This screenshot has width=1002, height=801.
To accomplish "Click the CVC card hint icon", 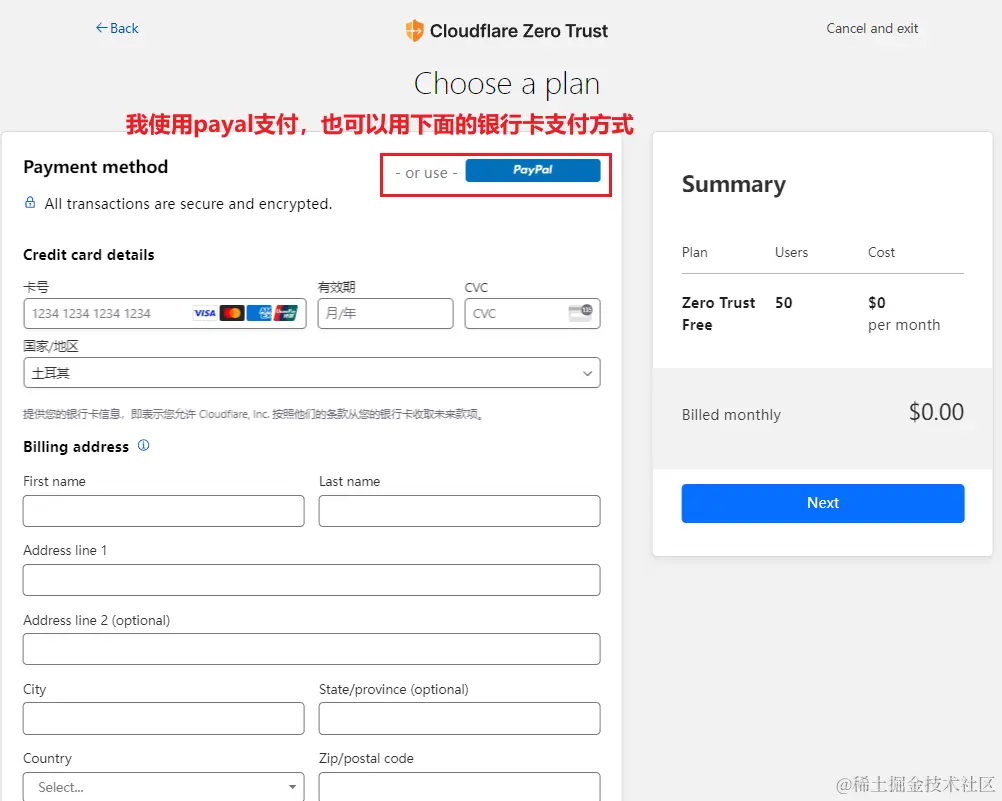I will click(x=580, y=313).
